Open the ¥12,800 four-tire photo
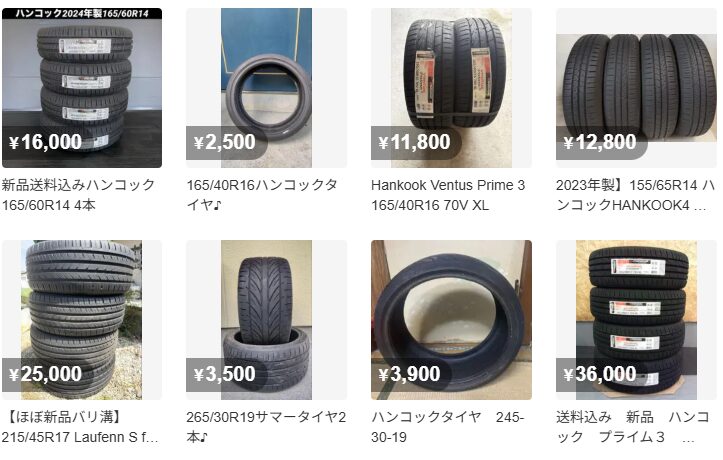The height and width of the screenshot is (460, 723). pos(636,88)
